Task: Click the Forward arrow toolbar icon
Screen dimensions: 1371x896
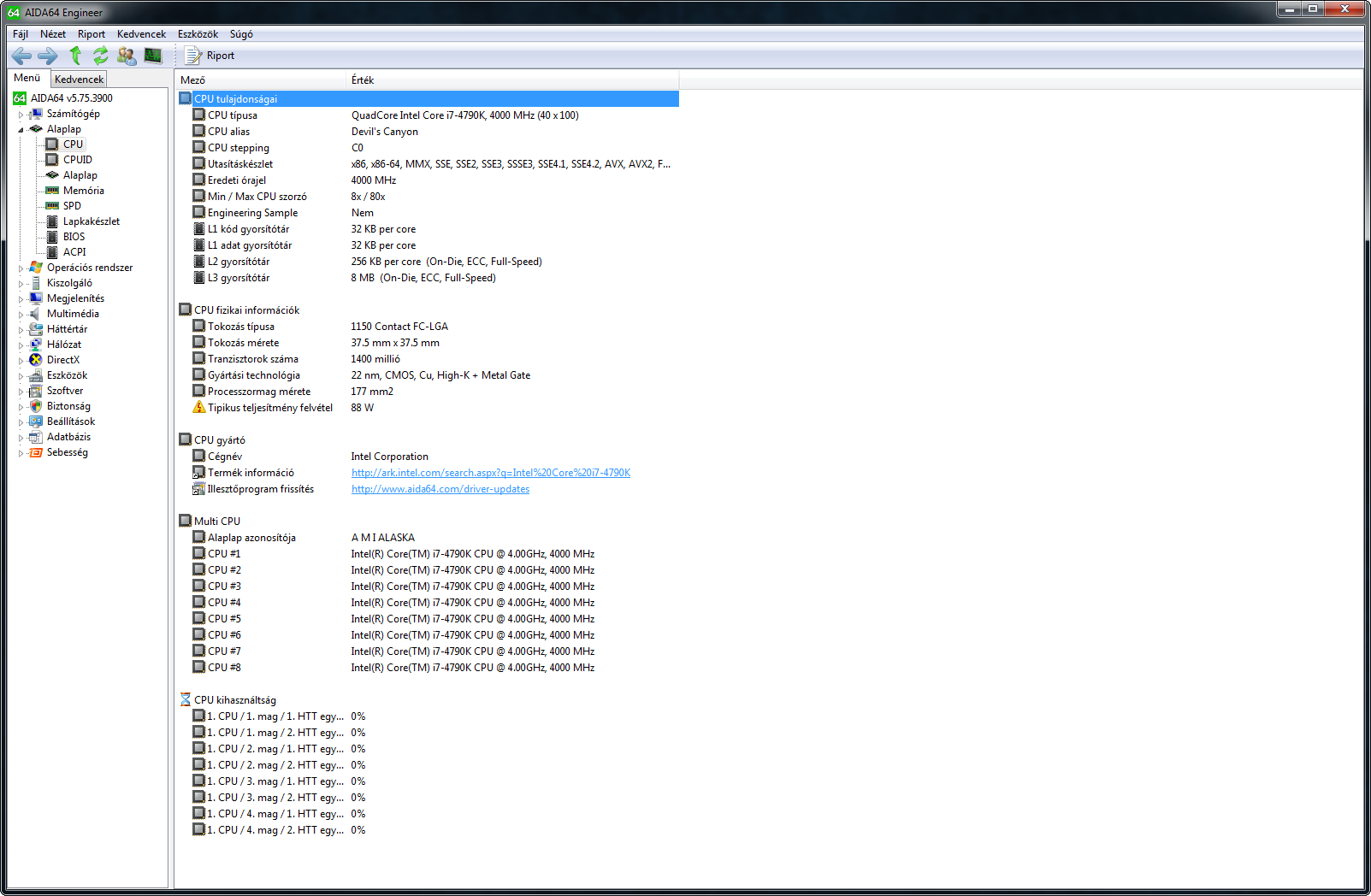Action: [x=48, y=56]
